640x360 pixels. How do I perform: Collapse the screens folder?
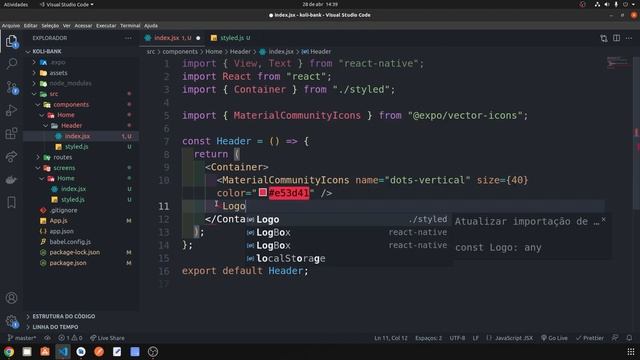[x=38, y=168]
